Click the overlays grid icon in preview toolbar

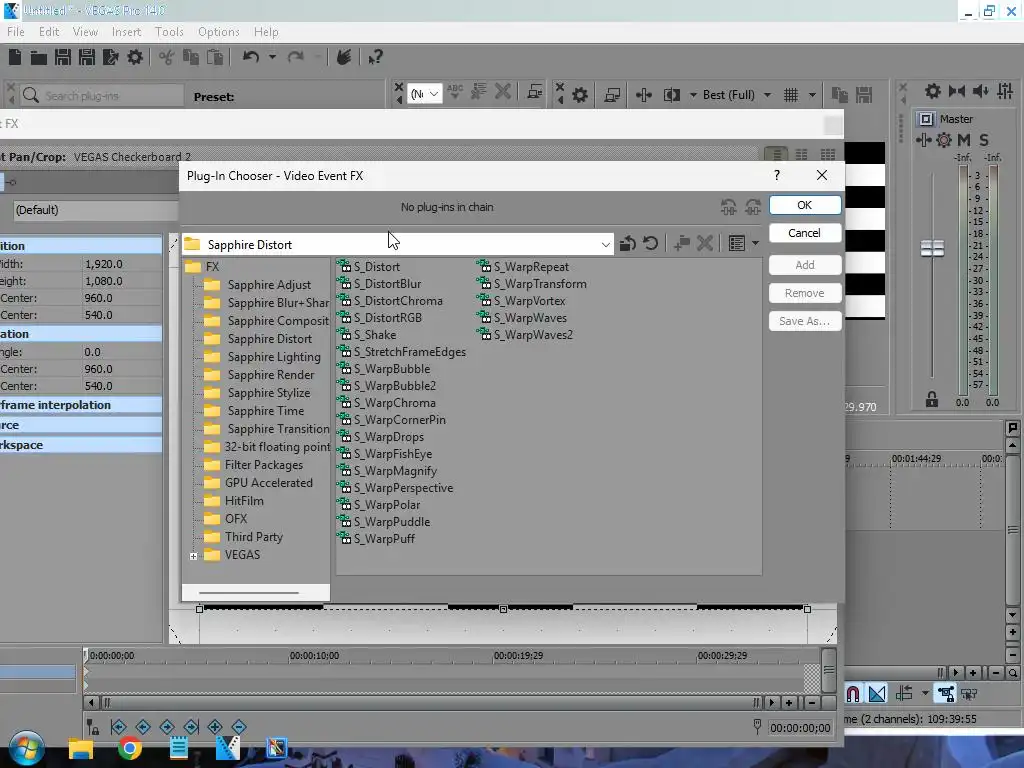(791, 95)
